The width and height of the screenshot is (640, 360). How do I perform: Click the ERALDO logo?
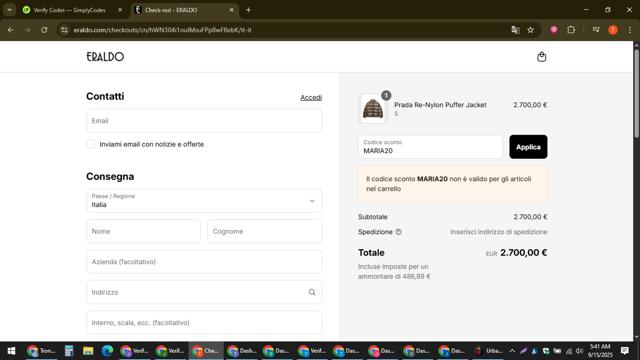105,57
